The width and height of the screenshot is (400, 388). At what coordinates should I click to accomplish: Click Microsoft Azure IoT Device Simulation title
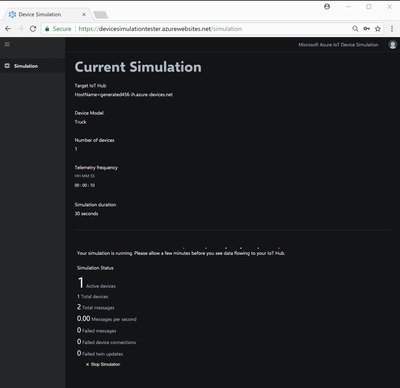point(338,45)
